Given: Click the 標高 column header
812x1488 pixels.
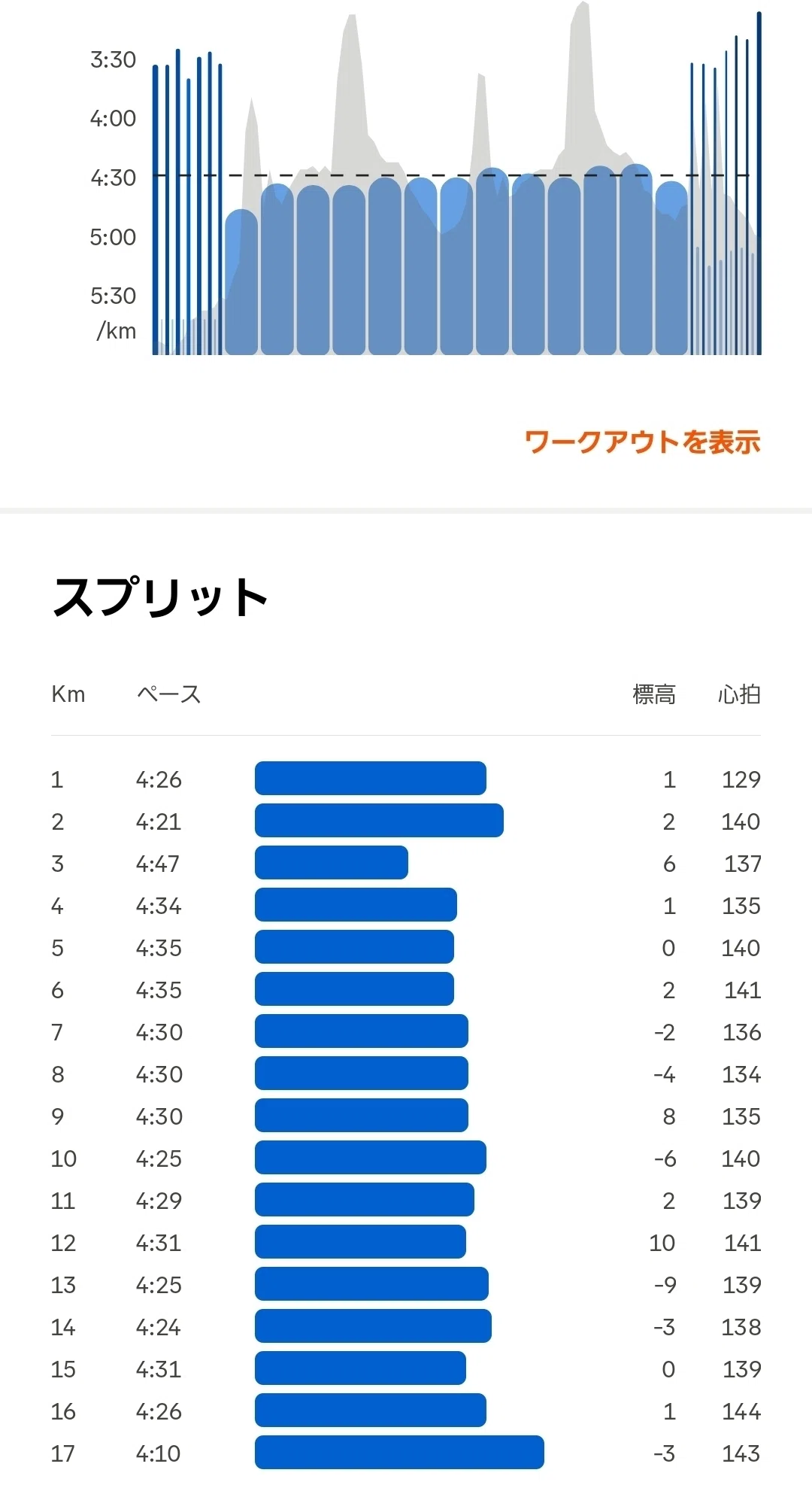Looking at the screenshot, I should click(654, 694).
